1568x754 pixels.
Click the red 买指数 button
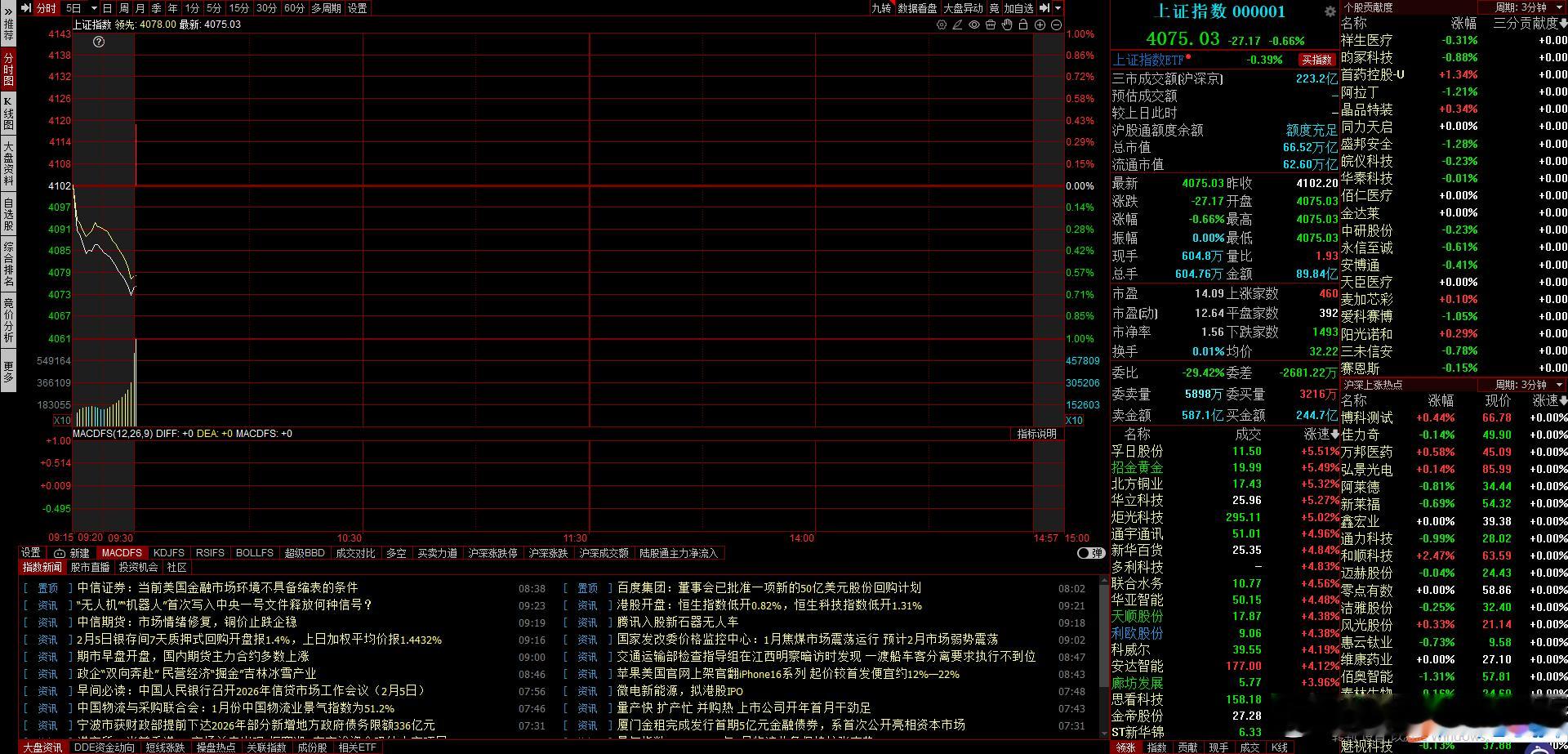point(1316,59)
